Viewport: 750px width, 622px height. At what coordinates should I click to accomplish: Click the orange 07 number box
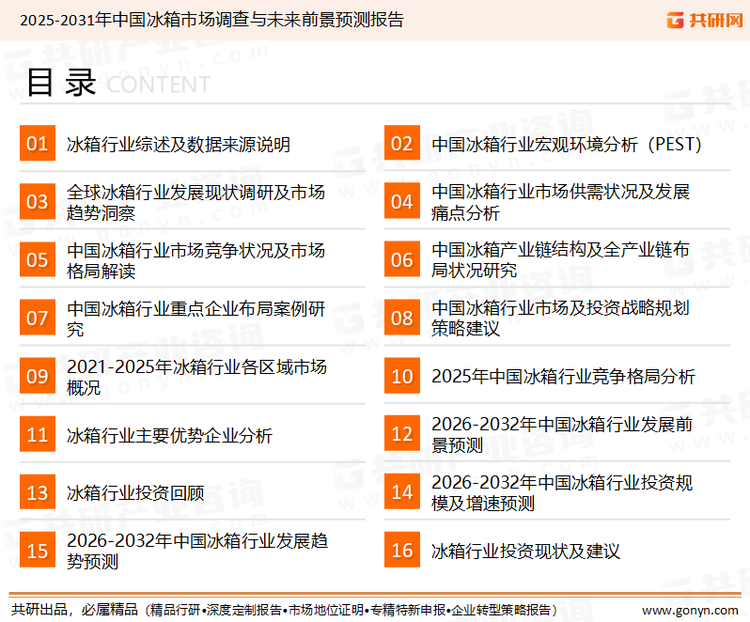tap(37, 318)
